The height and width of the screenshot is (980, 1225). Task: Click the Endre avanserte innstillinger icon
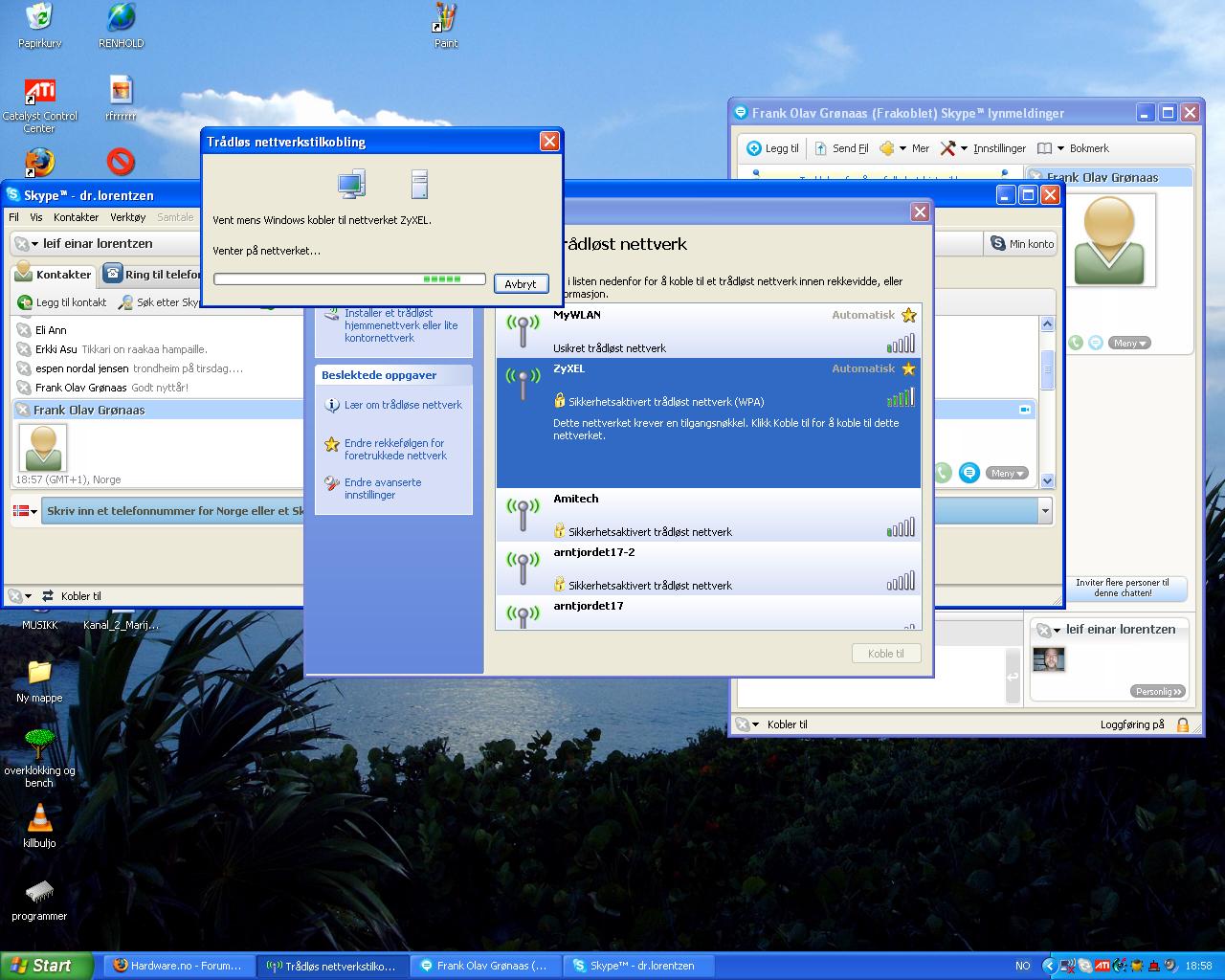click(x=332, y=483)
